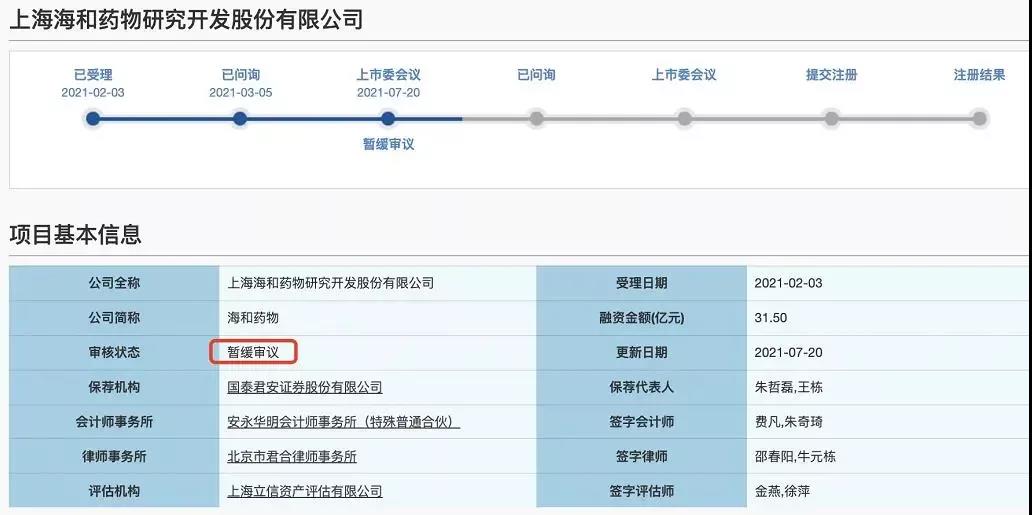Click the 审核状态 row header

pos(114,352)
